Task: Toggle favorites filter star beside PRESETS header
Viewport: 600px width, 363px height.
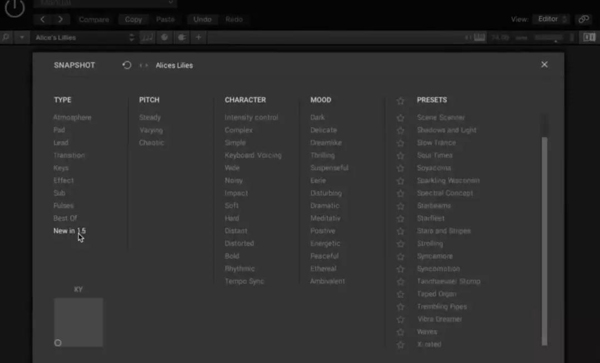Action: coord(400,101)
